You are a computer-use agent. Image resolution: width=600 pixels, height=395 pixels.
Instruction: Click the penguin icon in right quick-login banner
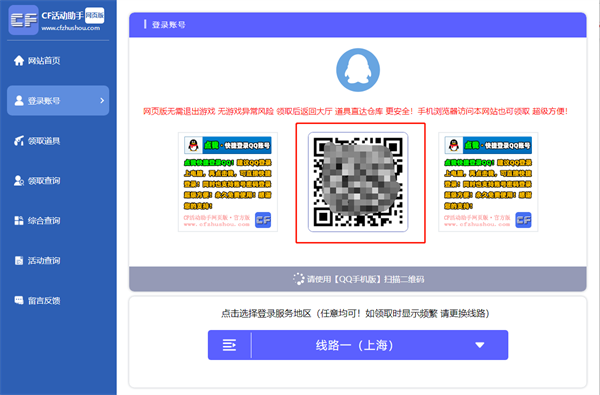point(454,145)
